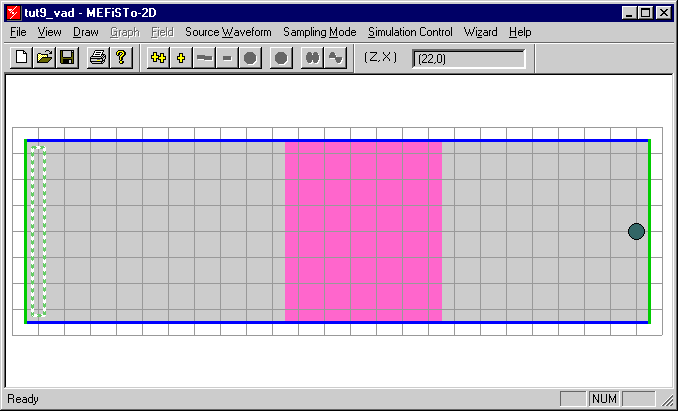This screenshot has height=411, width=678.
Task: Open the Source Waveform menu
Action: click(x=228, y=32)
